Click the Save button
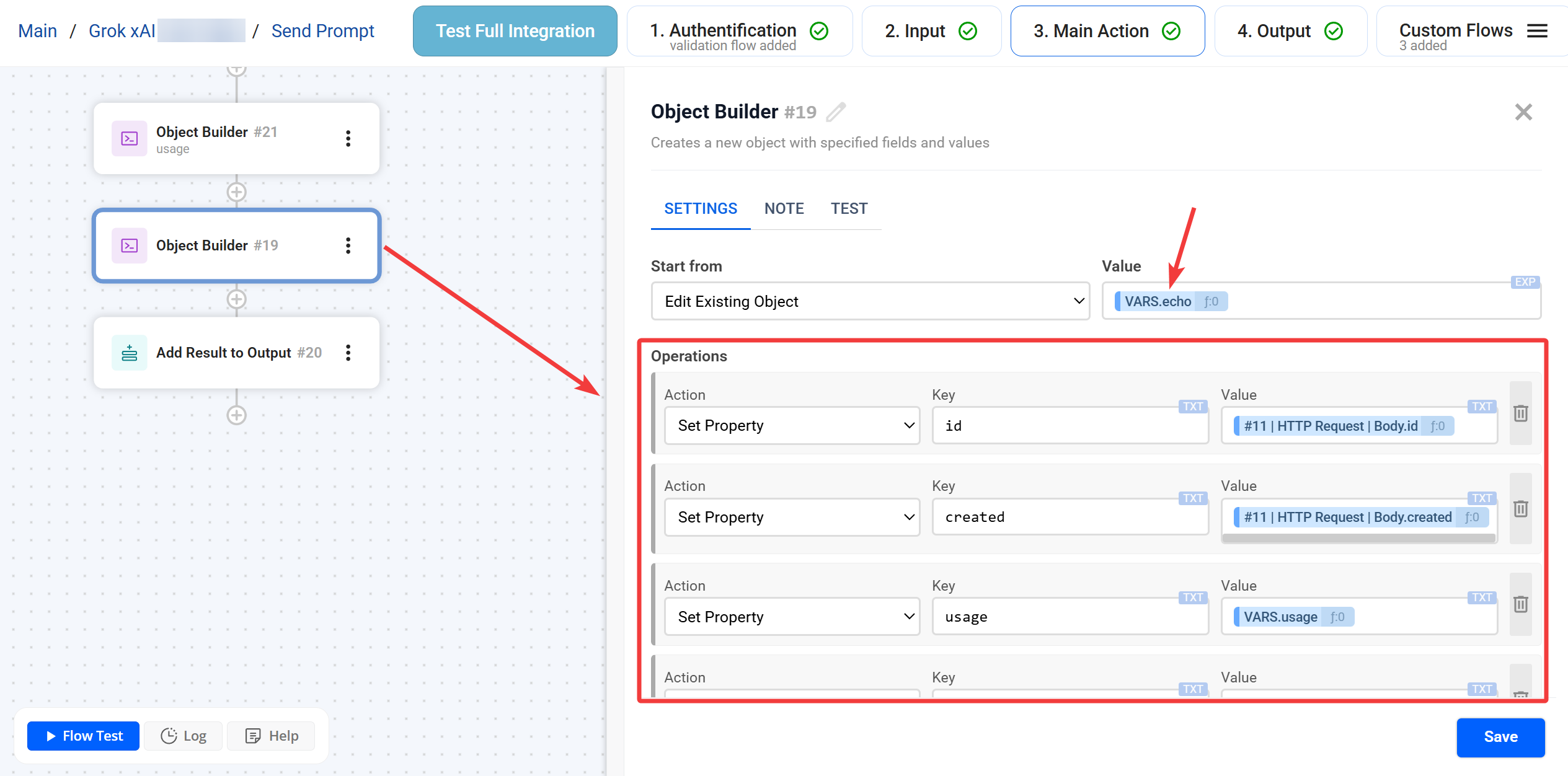Image resolution: width=1568 pixels, height=776 pixels. 1500,736
